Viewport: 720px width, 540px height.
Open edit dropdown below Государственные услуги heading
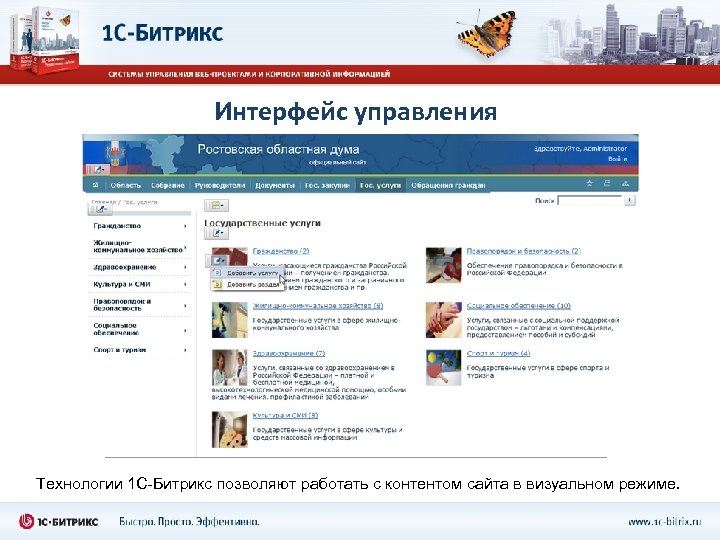(216, 233)
